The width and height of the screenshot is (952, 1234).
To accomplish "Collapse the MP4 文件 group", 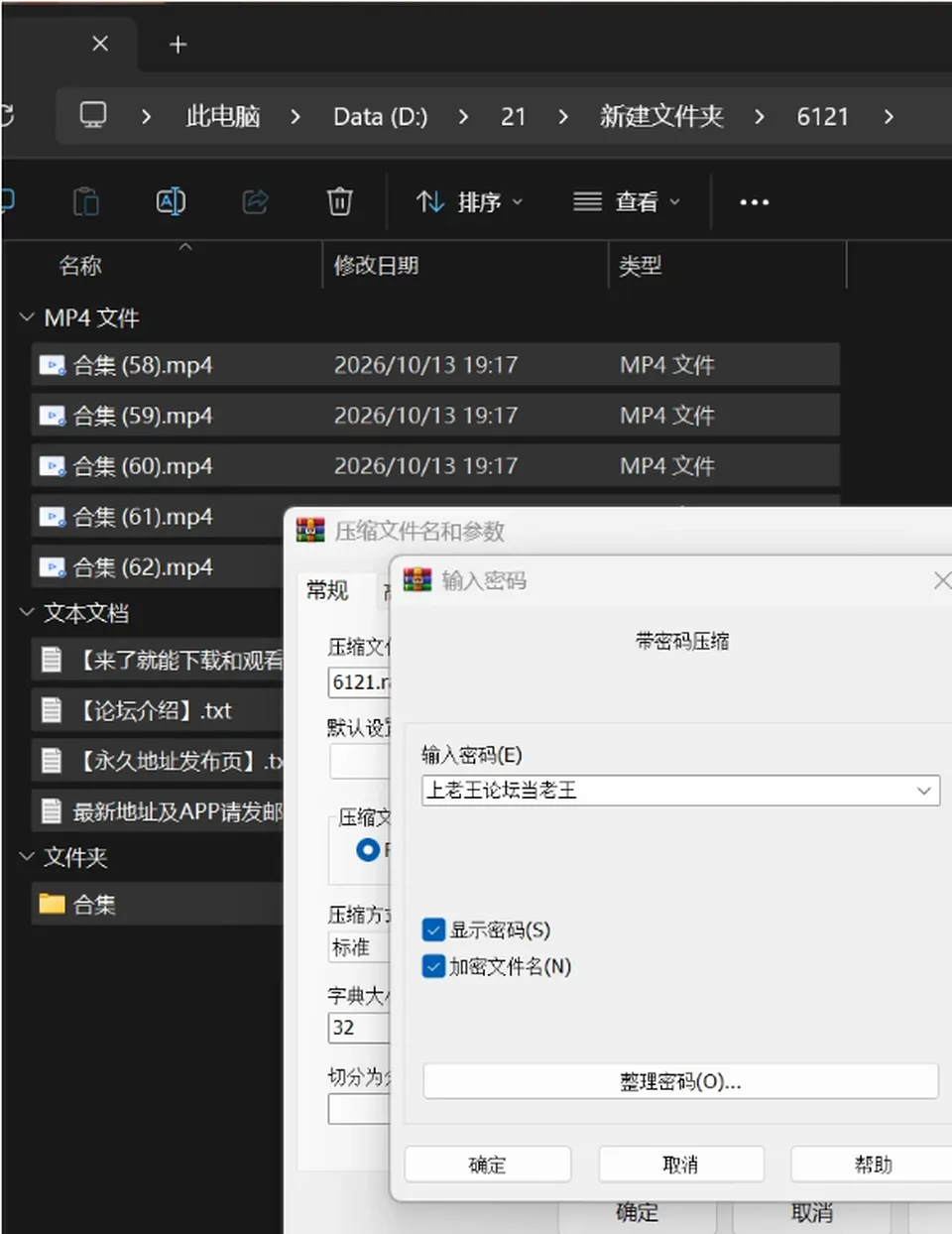I will 27,317.
